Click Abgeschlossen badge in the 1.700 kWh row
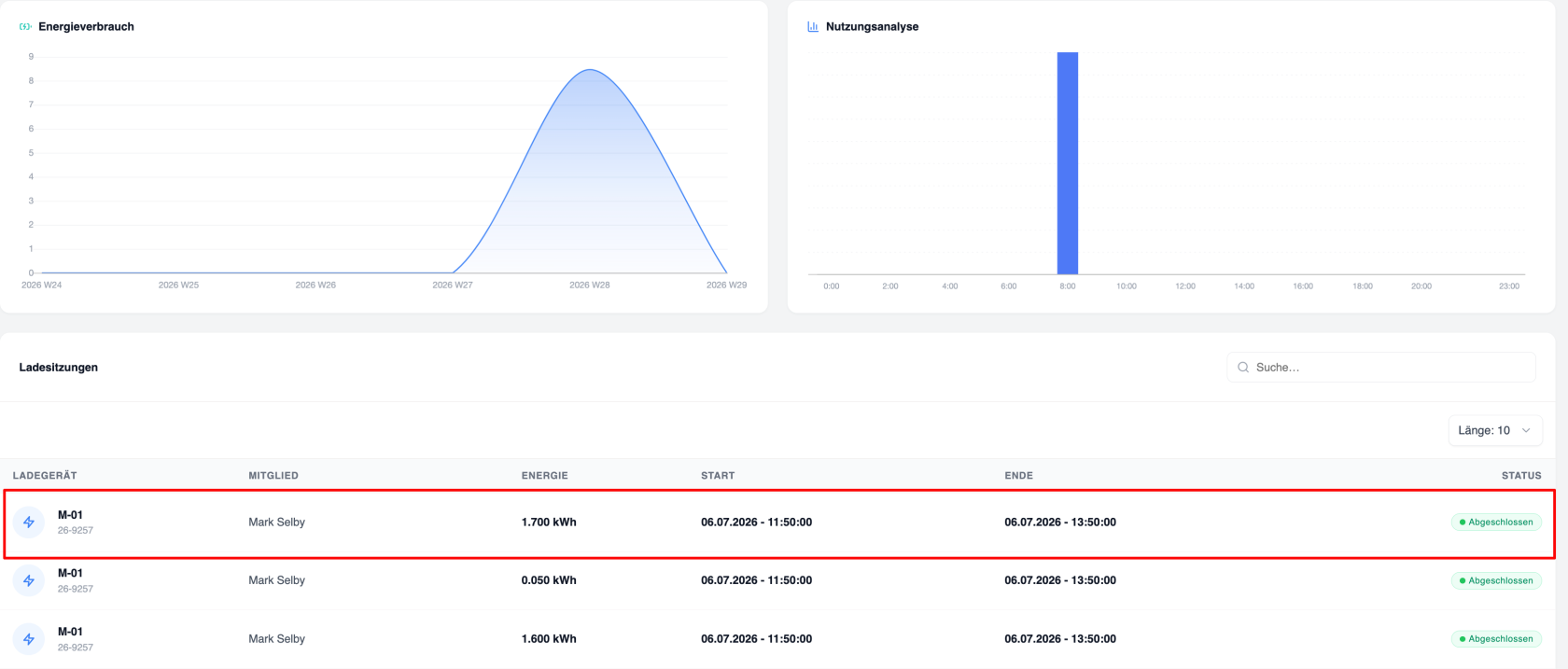 pos(1496,523)
